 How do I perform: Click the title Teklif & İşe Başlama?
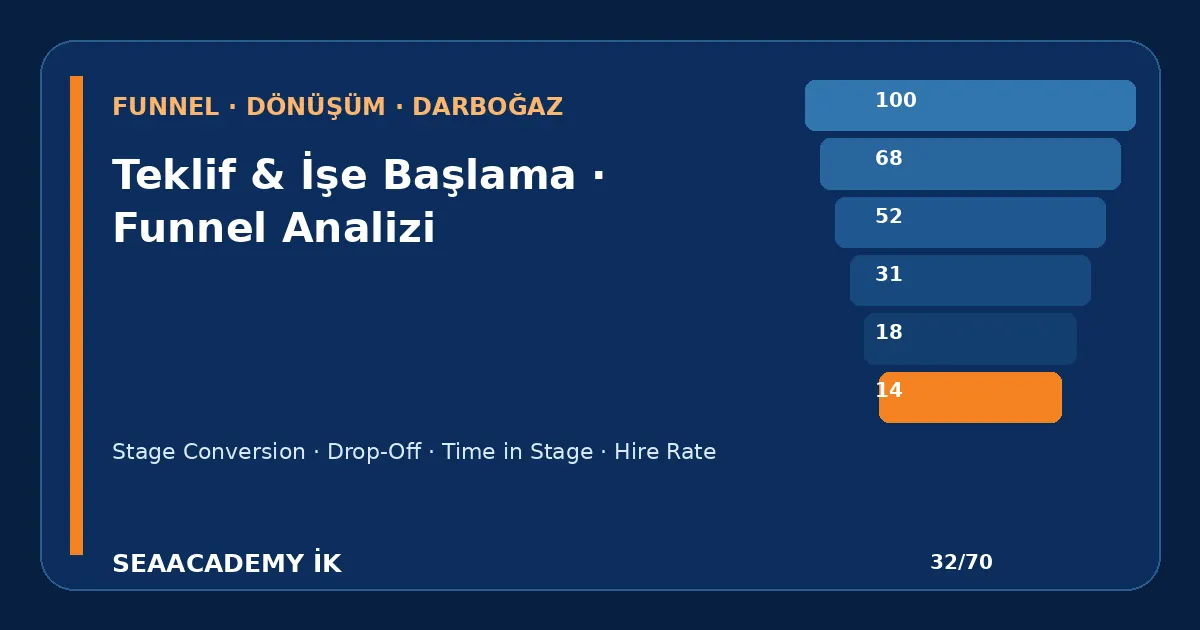coord(344,176)
